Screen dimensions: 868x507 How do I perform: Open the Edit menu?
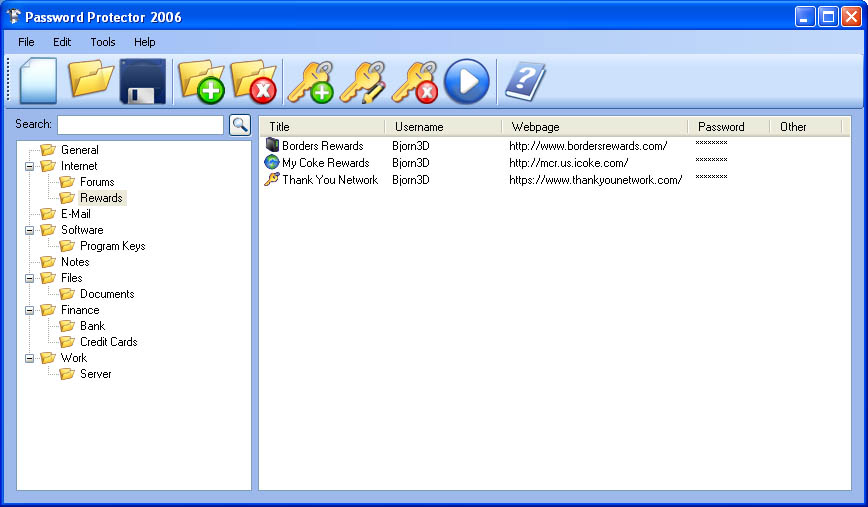click(x=62, y=42)
